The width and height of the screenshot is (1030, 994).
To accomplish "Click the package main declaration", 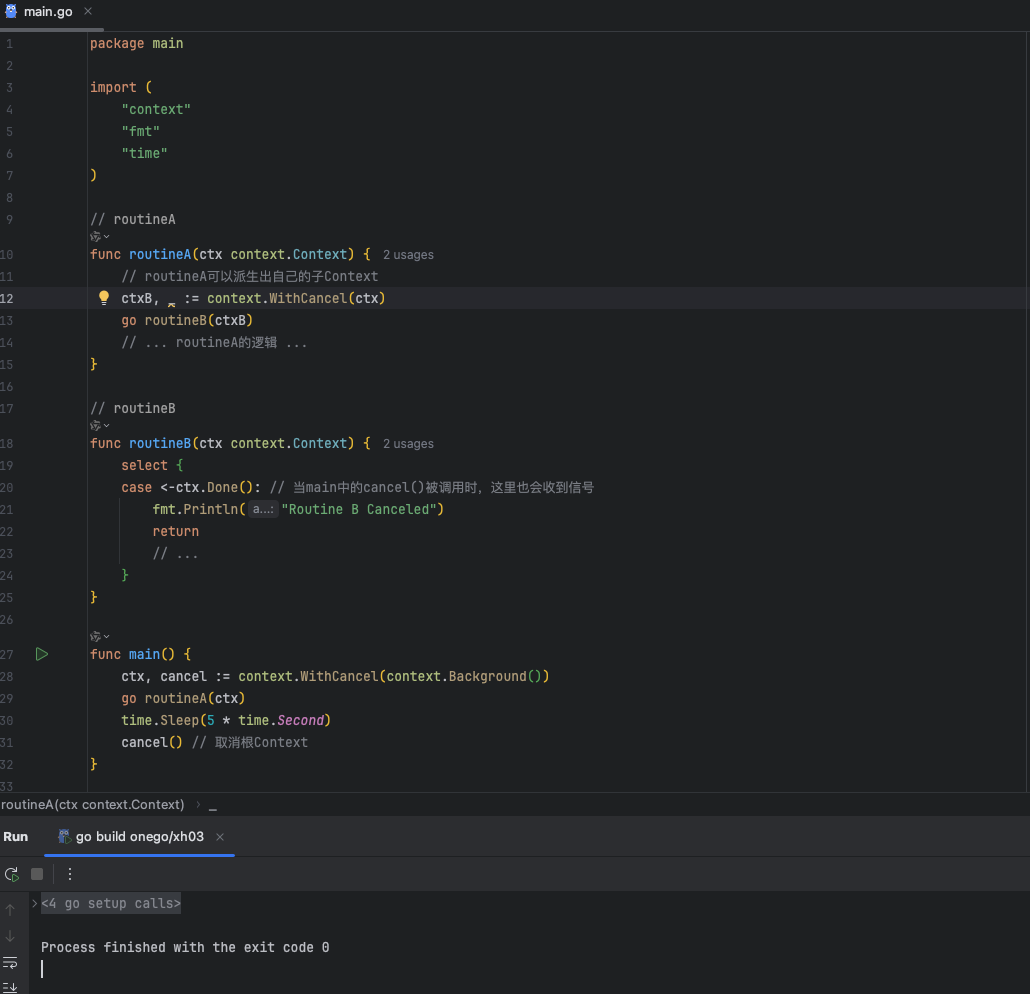I will point(137,43).
